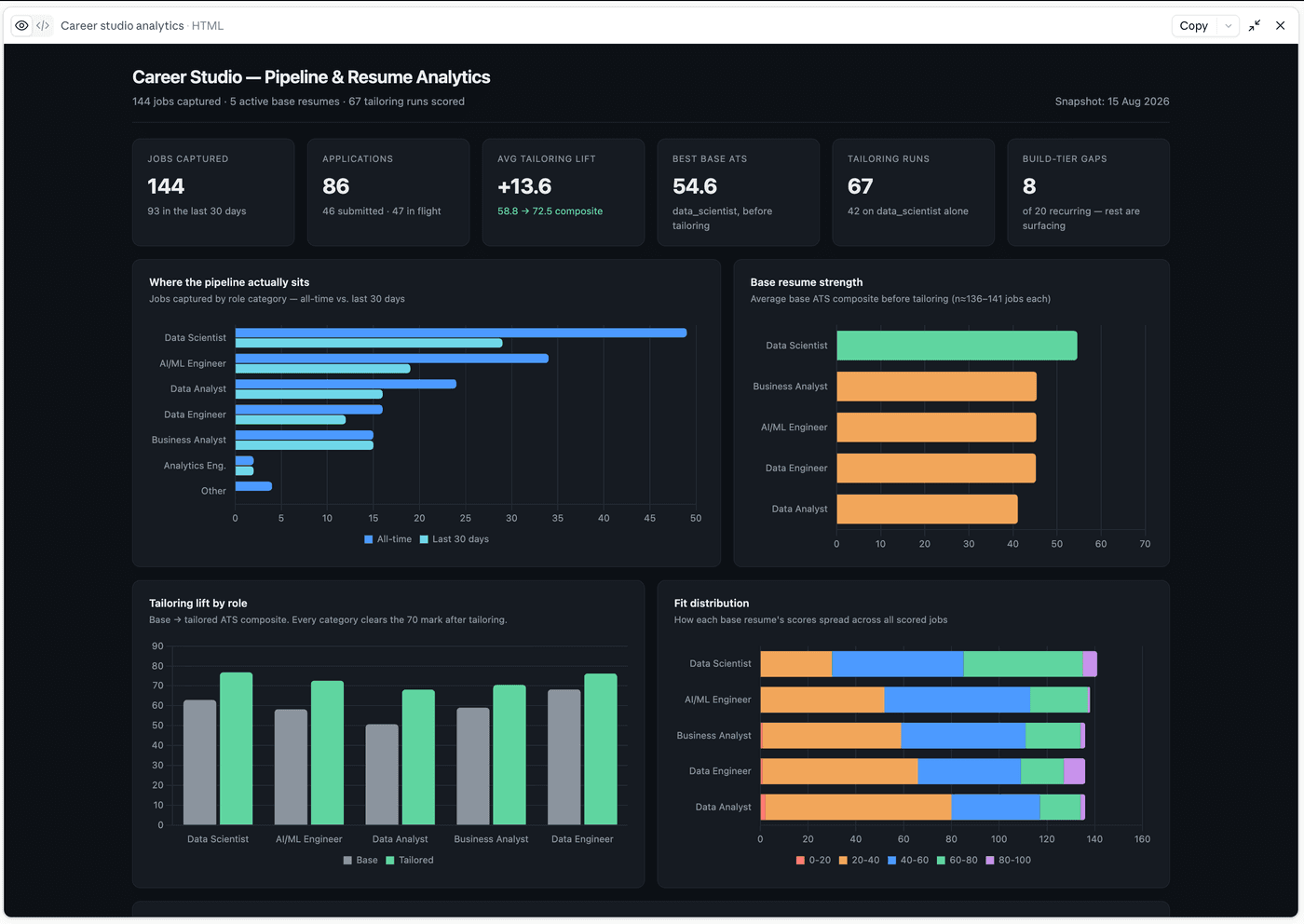Screen dimensions: 1304x924
Task: Click "Business Analyst" label under Tailoring lift chart
Action: point(491,839)
